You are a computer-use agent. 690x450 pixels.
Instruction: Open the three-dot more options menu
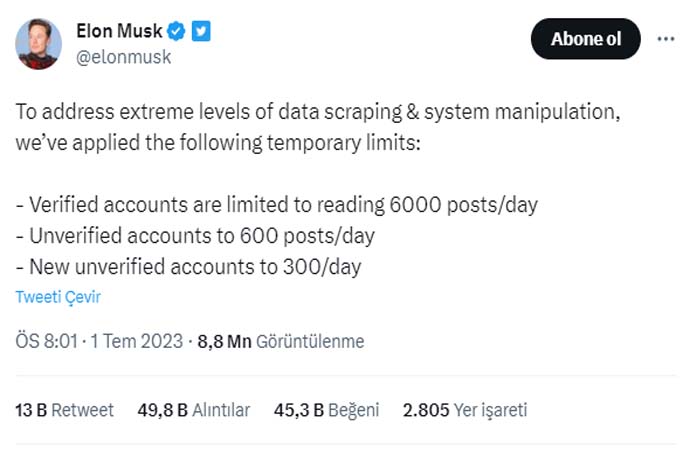pos(666,39)
